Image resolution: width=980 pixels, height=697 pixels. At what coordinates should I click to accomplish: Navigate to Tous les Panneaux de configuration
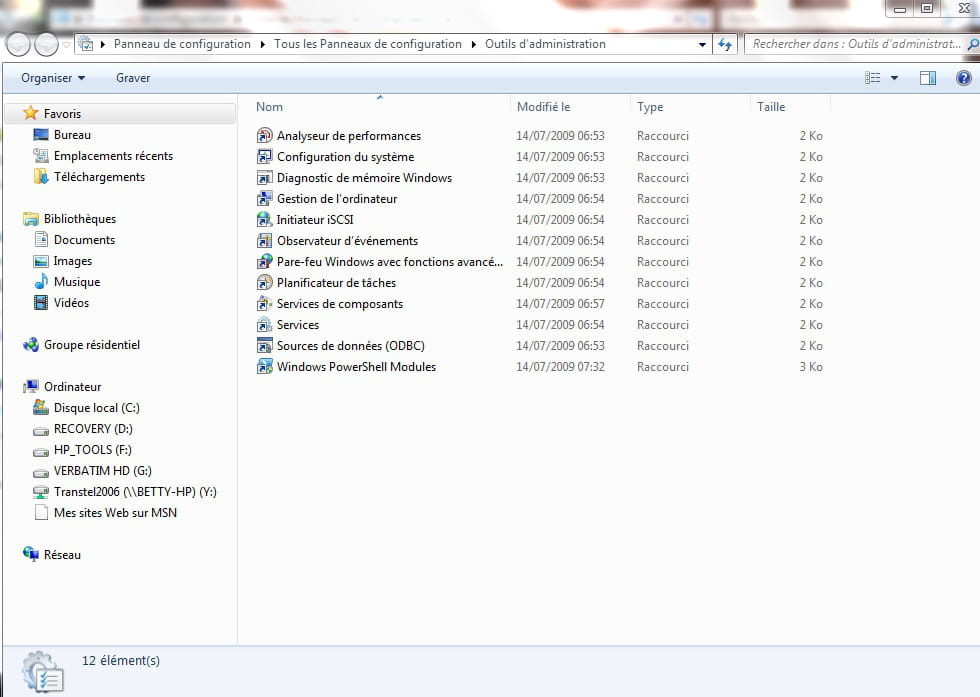368,44
